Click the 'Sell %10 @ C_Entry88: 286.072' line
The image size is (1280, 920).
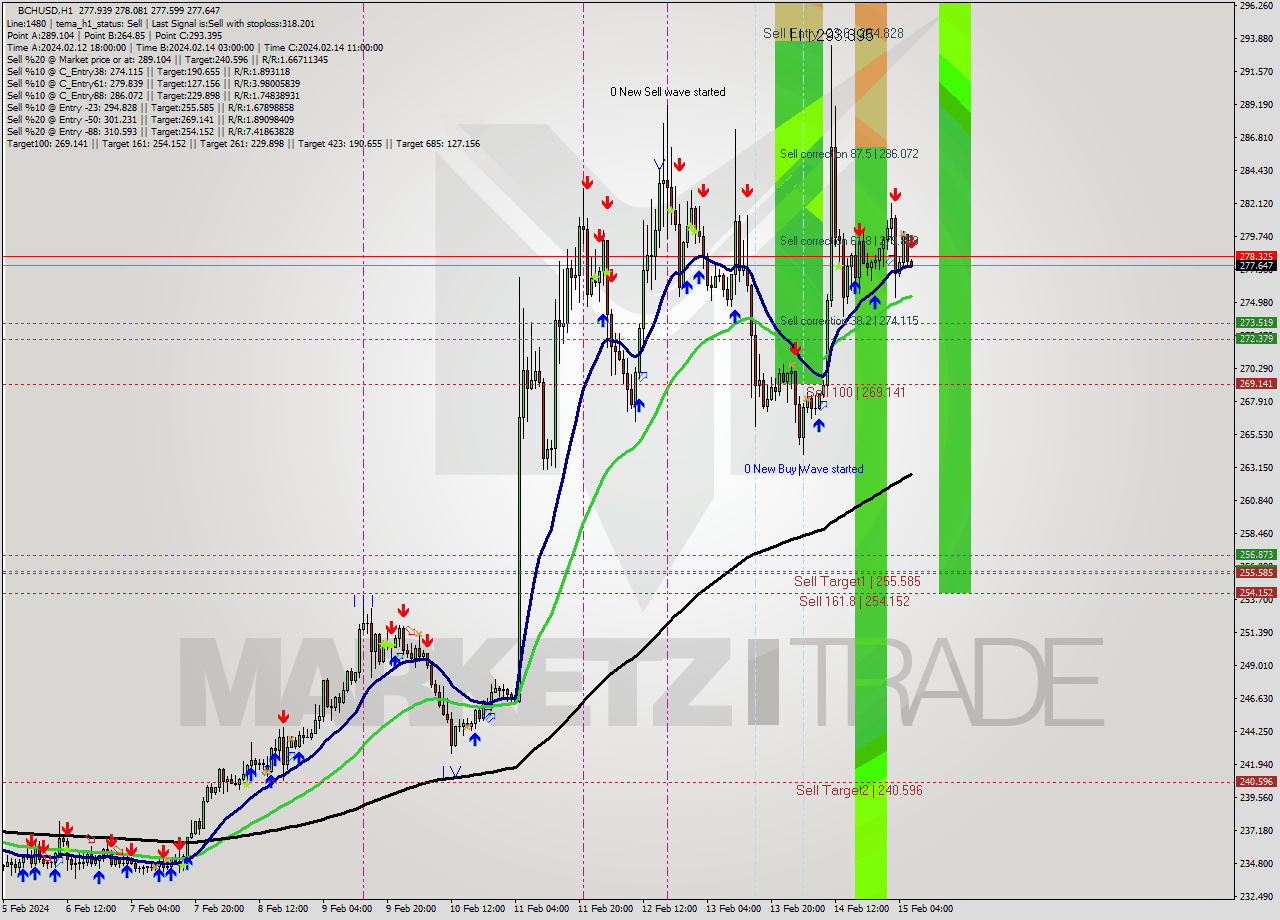[151, 95]
